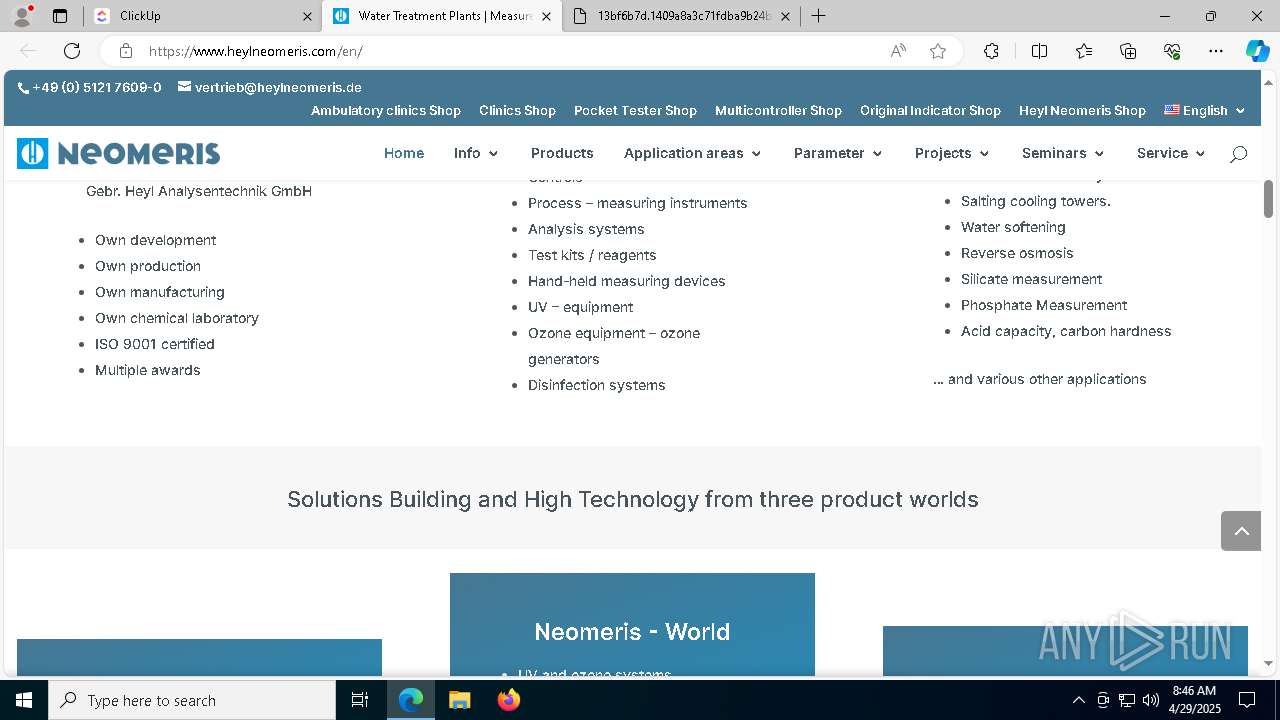Reload the page with the refresh icon
Screen dimensions: 1280x720
(72, 51)
